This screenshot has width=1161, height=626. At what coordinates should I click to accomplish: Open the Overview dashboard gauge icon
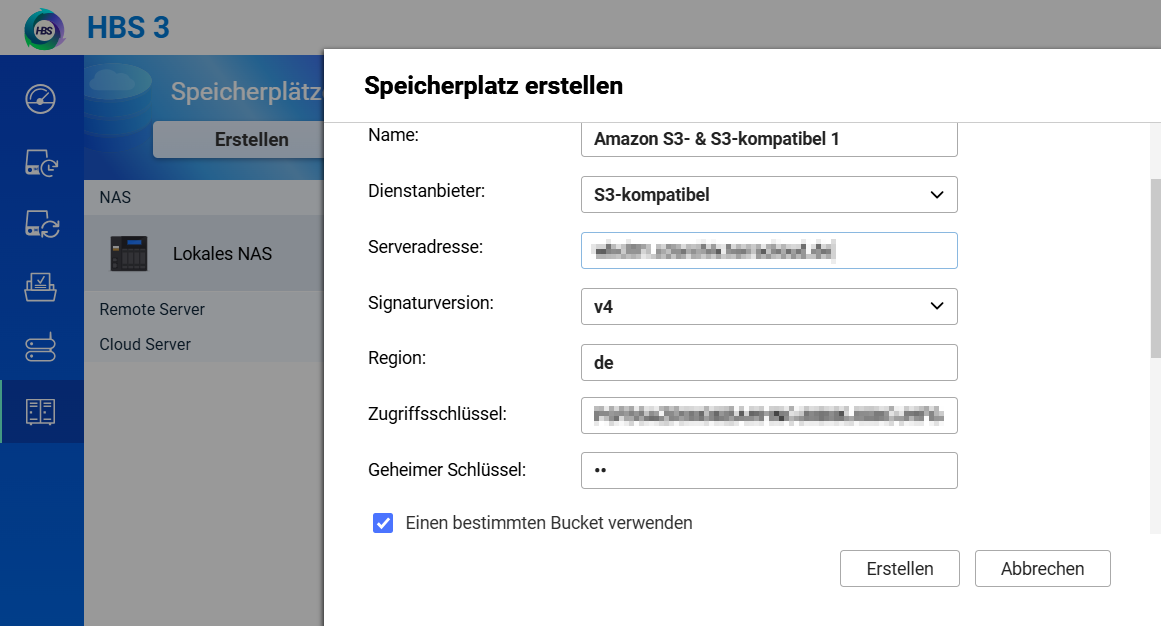41,99
